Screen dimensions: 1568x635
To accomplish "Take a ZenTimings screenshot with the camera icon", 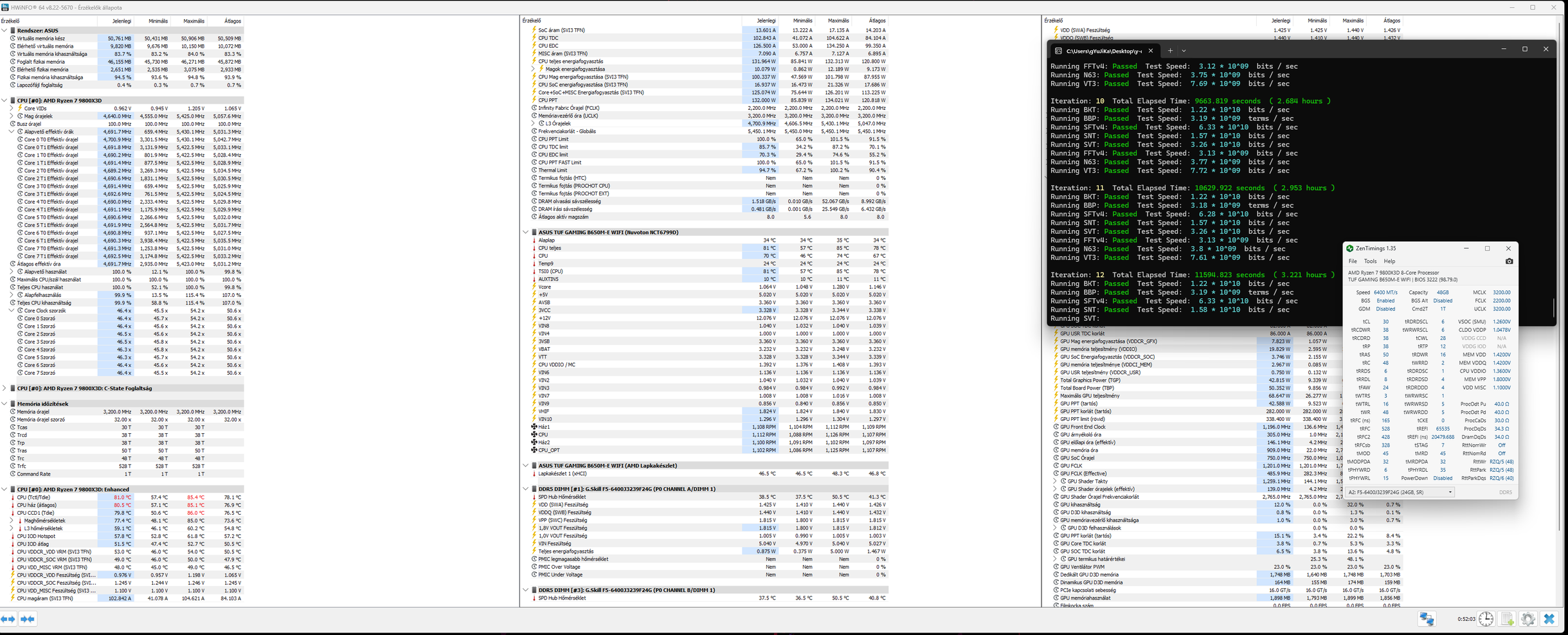I will [x=1509, y=262].
